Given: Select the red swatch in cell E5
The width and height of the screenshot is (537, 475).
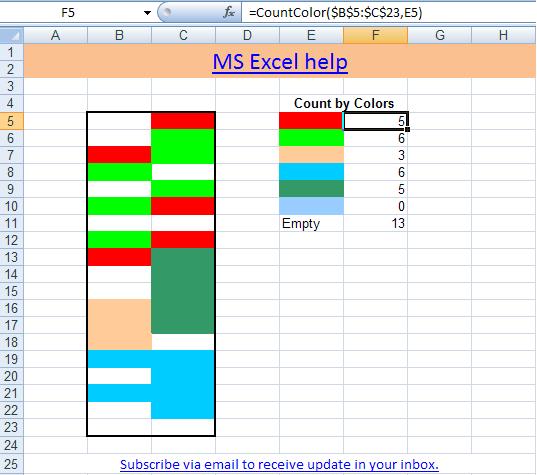Looking at the screenshot, I should point(311,121).
